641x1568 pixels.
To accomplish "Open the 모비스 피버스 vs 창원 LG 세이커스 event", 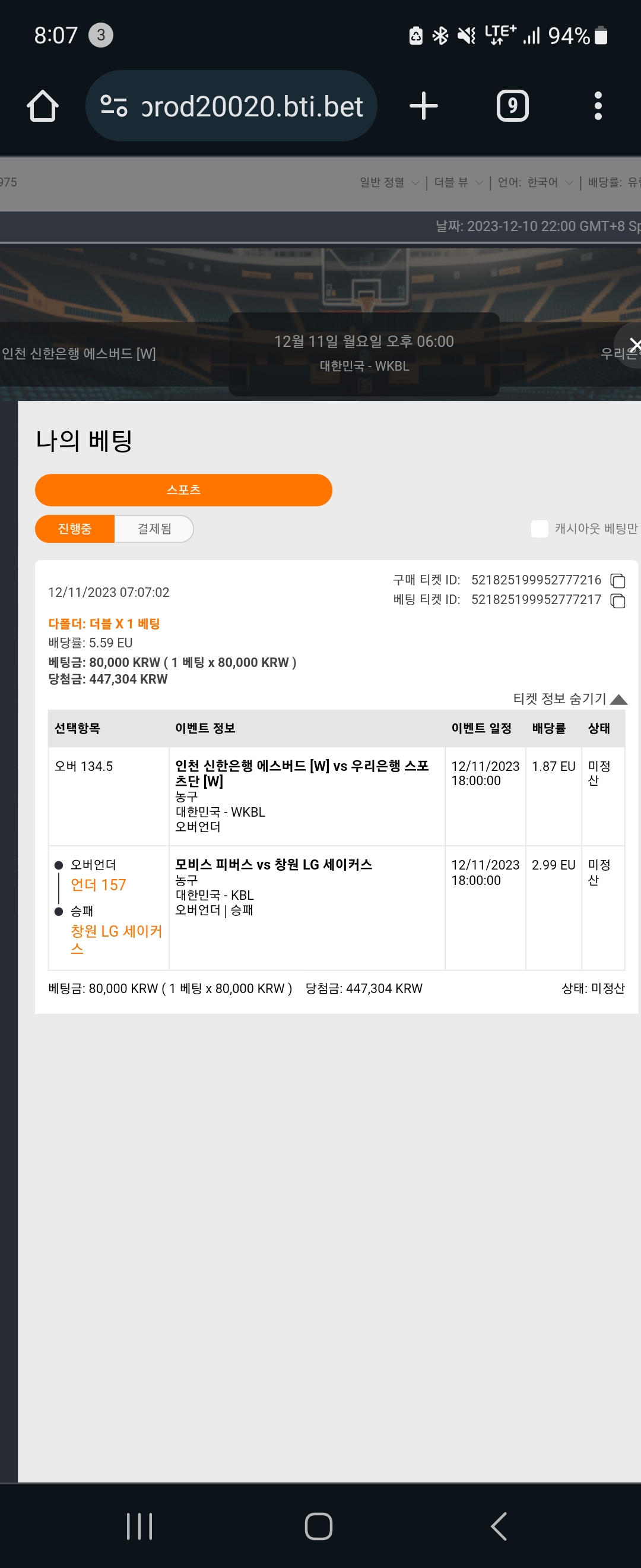I will click(274, 864).
